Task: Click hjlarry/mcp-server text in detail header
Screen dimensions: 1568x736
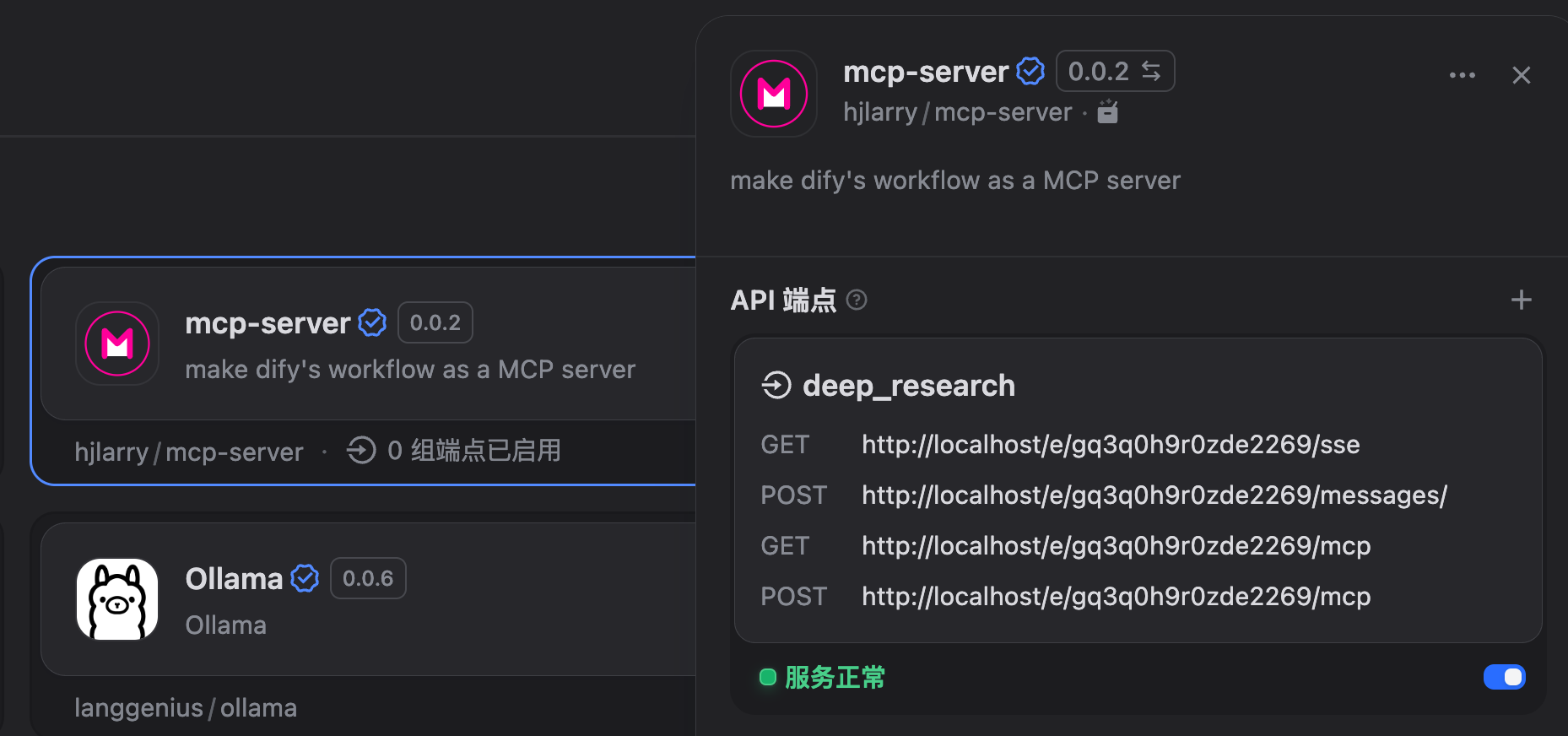Action: click(958, 111)
